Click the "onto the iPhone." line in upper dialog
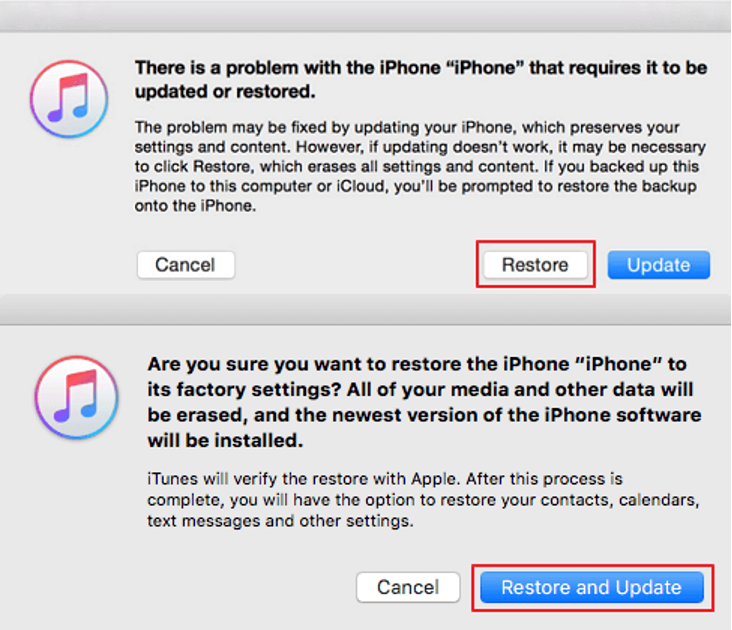The width and height of the screenshot is (732, 630). [195, 204]
